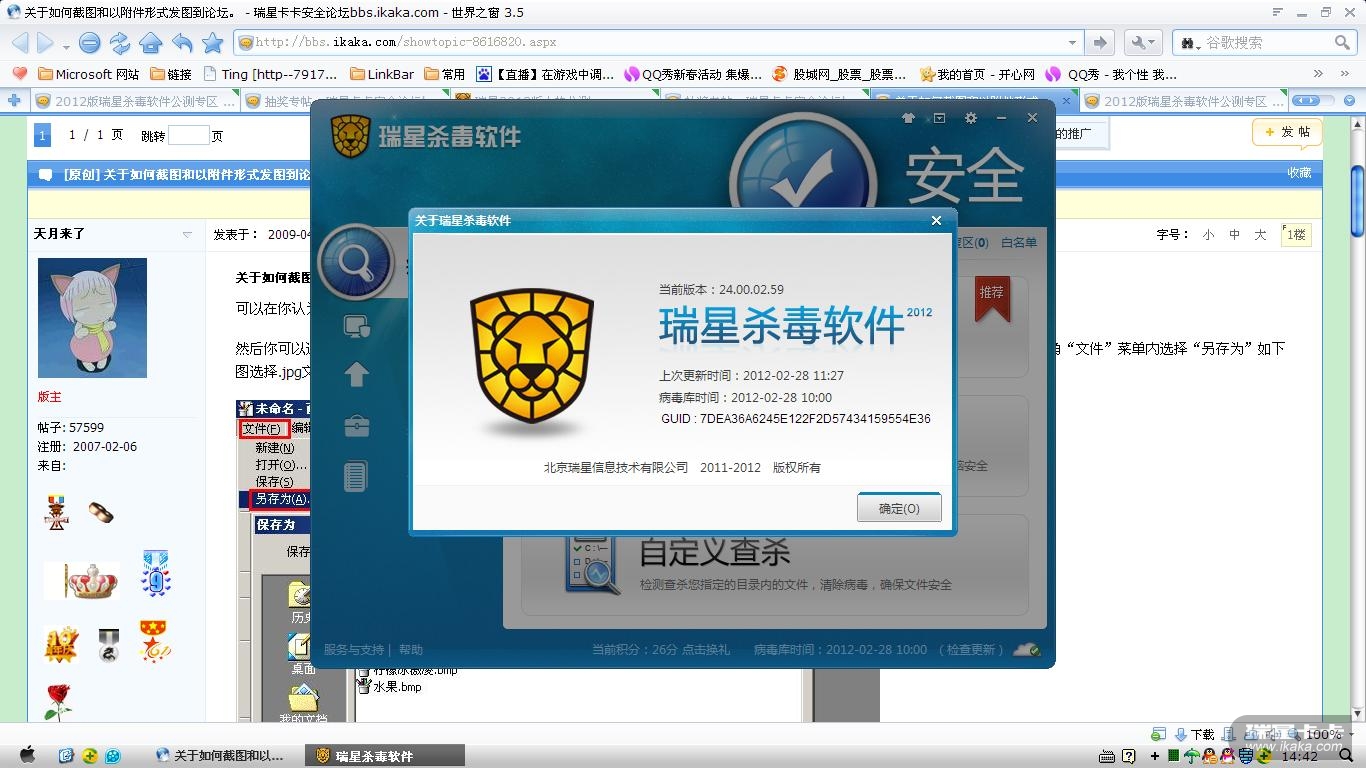Open the 天月来了 user dropdown arrow
1366x768 pixels.
pos(187,235)
